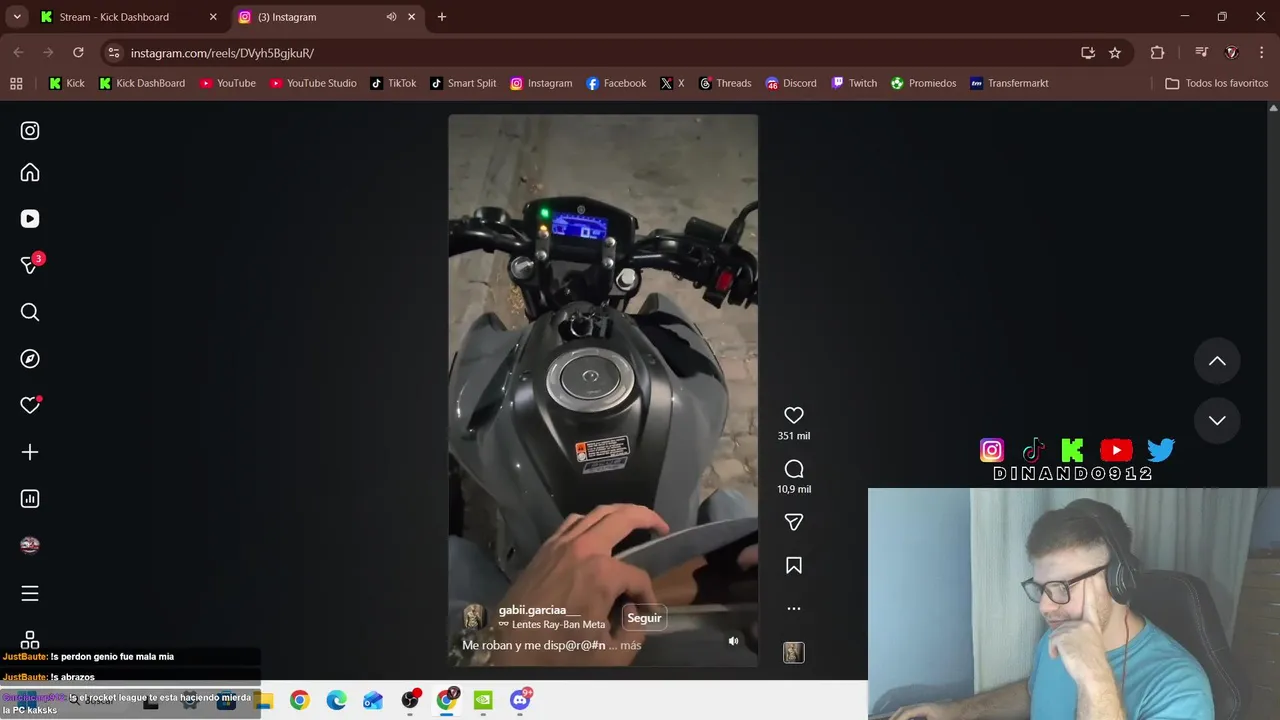
Task: Open the hamburger More menu in sidebar
Action: 30,594
